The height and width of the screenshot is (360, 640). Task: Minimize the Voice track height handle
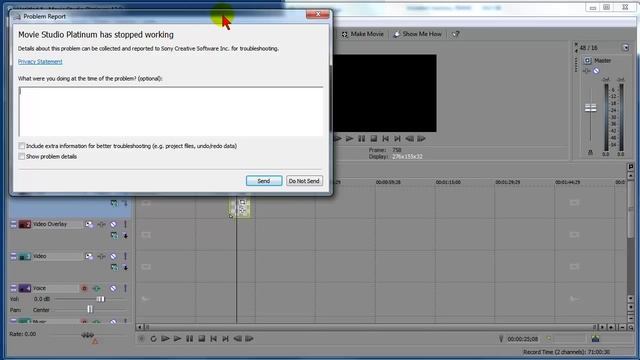[13, 289]
